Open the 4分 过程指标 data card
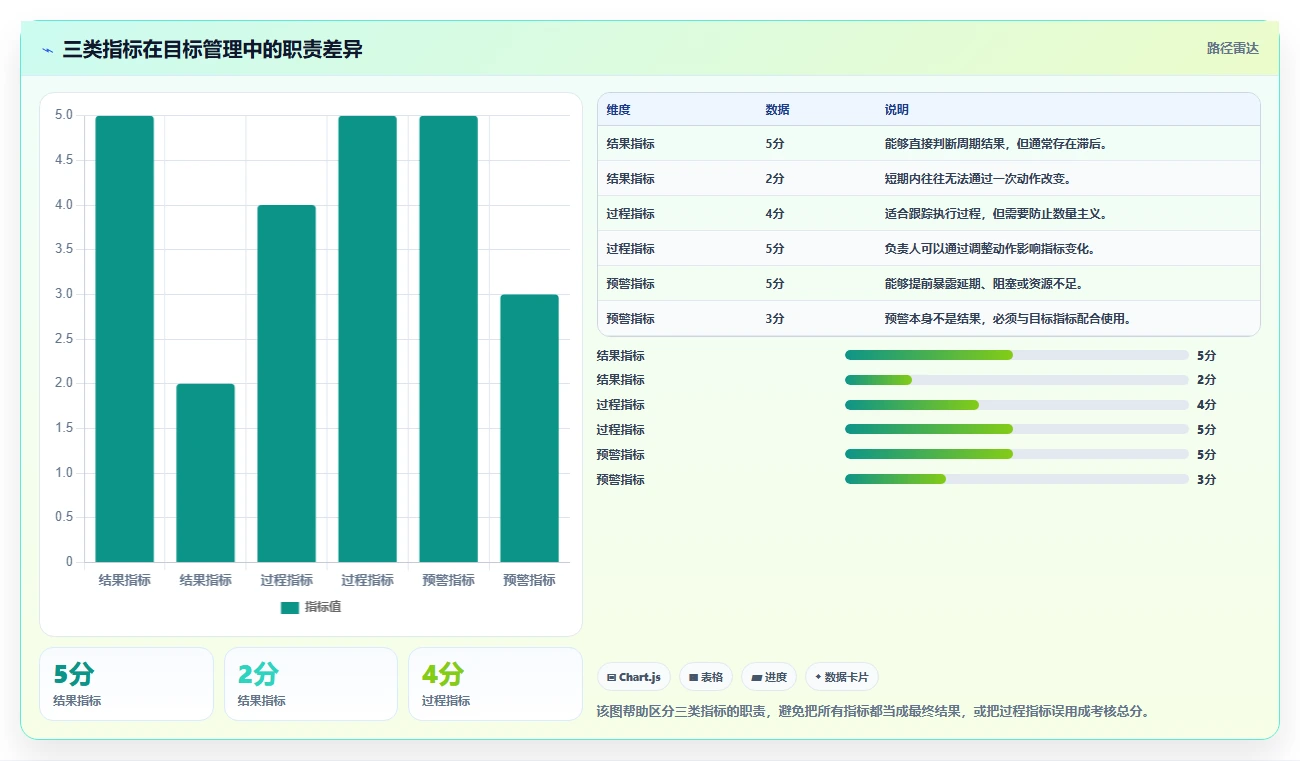 click(495, 684)
